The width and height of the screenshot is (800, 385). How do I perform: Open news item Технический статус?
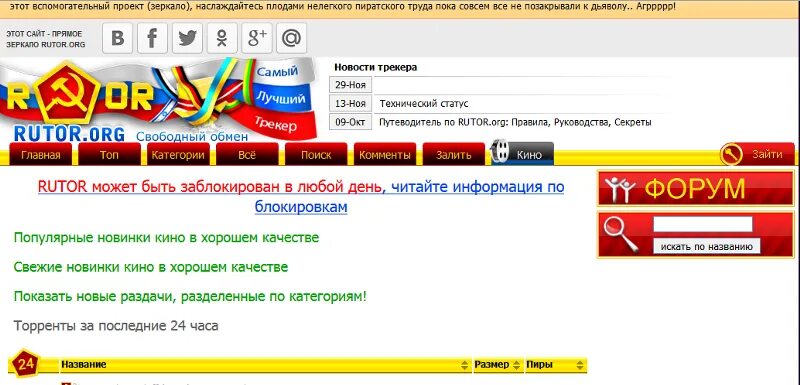point(424,104)
